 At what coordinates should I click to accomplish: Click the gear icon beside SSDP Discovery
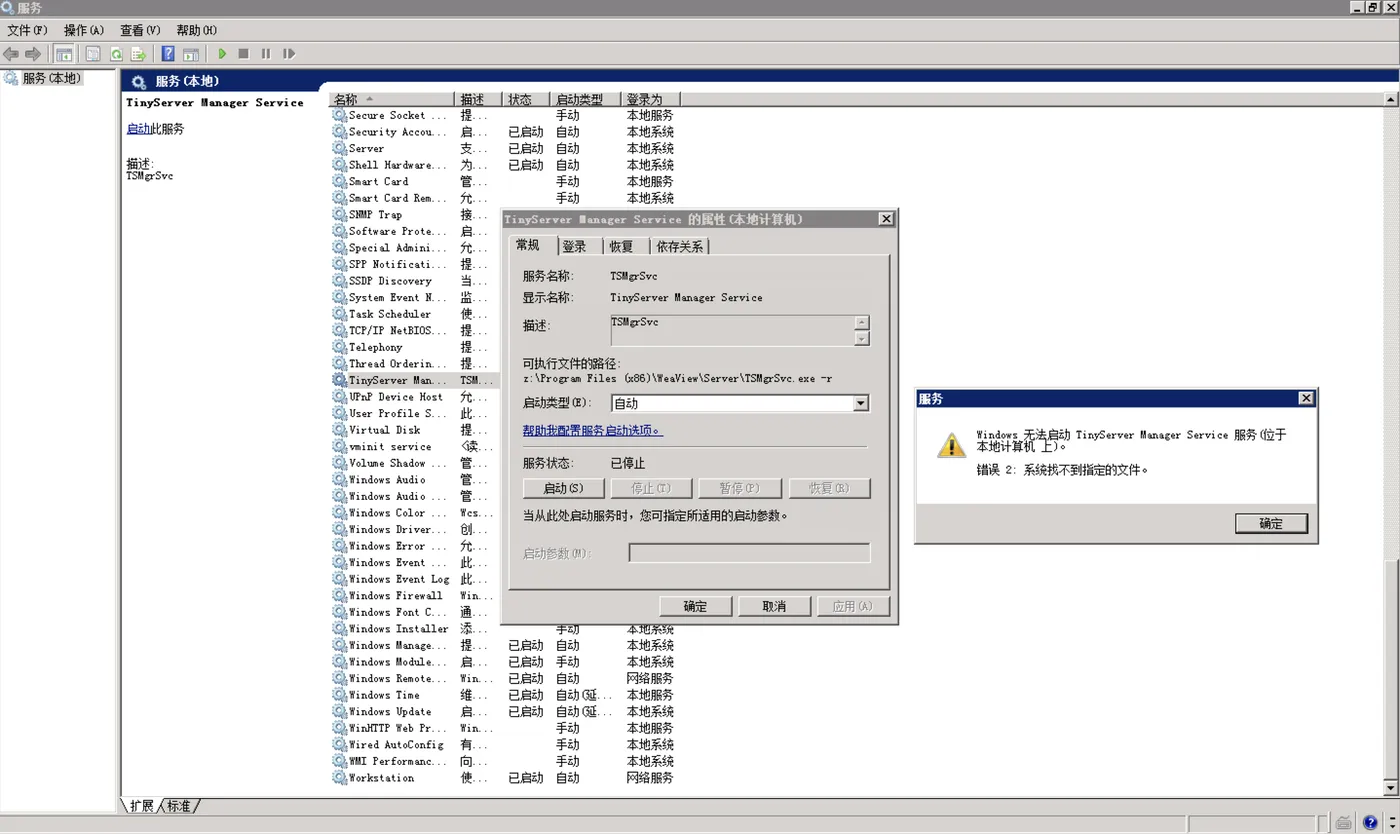(339, 281)
